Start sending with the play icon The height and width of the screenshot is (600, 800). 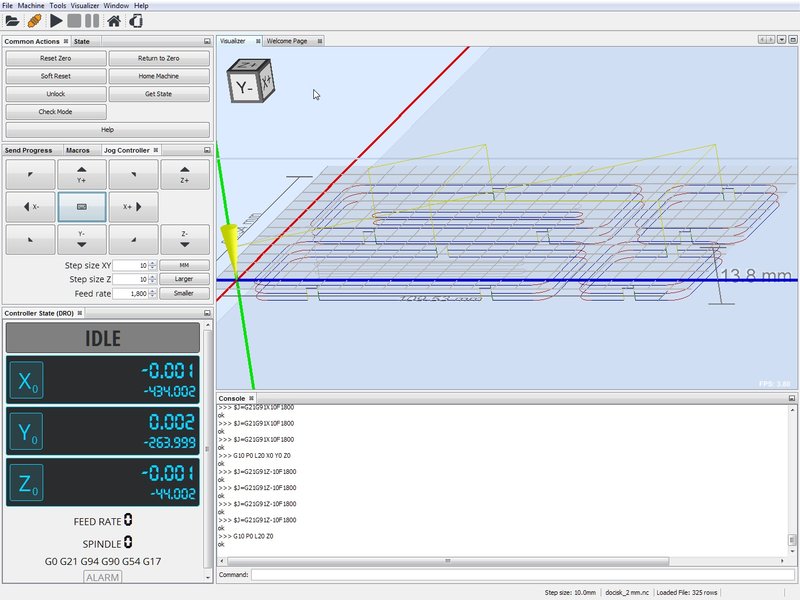(x=56, y=21)
